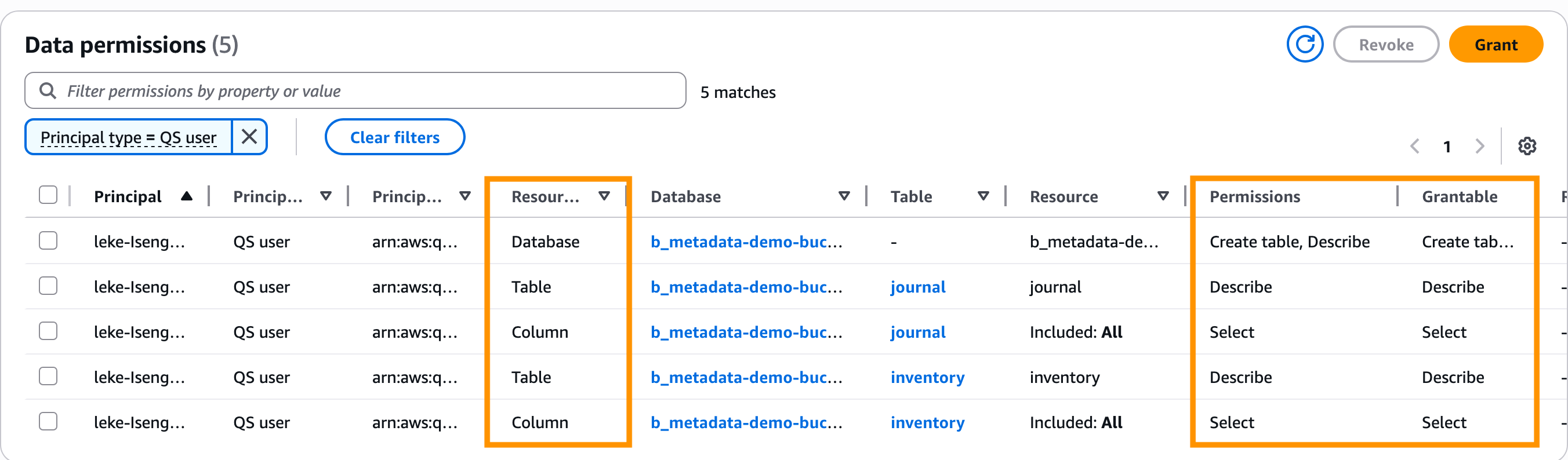Open database link in Database row
Screen dimensions: 1568x460
pos(746,242)
